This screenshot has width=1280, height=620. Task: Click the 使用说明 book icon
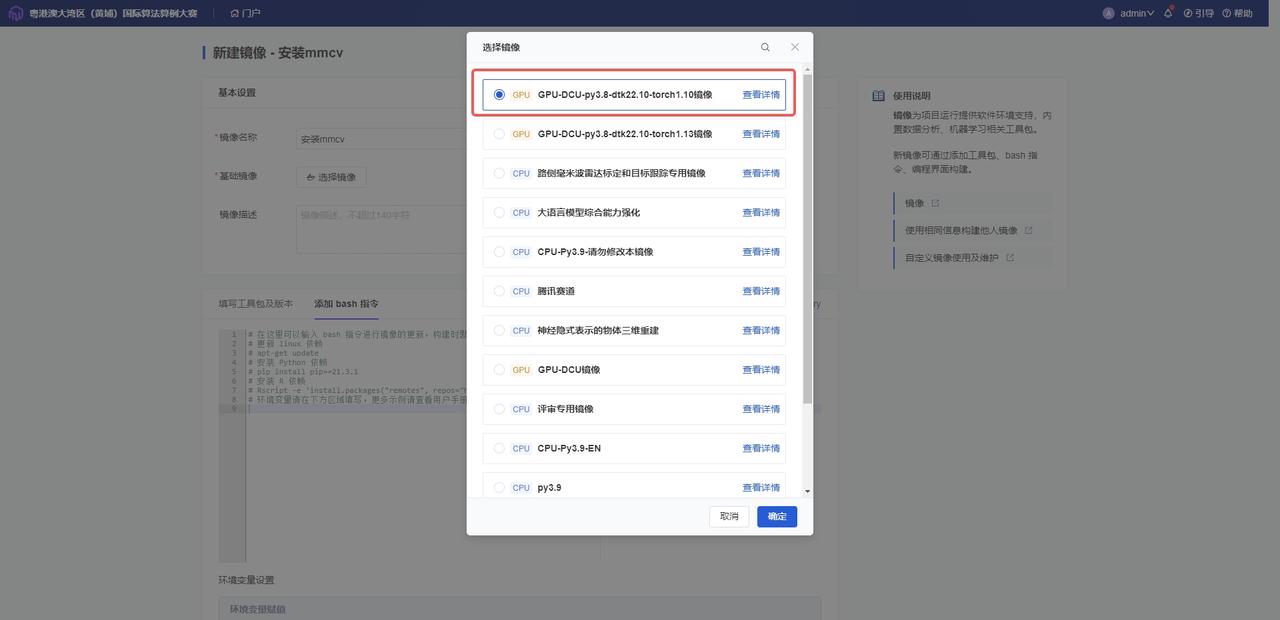(880, 95)
